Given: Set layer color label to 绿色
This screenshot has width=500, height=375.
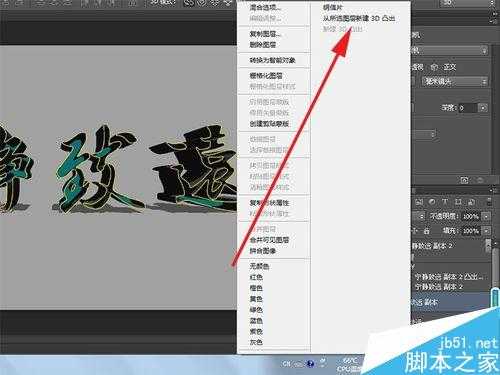Looking at the screenshot, I should pyautogui.click(x=256, y=310).
